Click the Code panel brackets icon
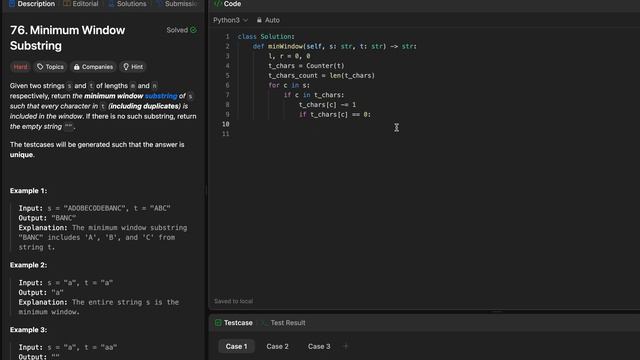 [218, 4]
